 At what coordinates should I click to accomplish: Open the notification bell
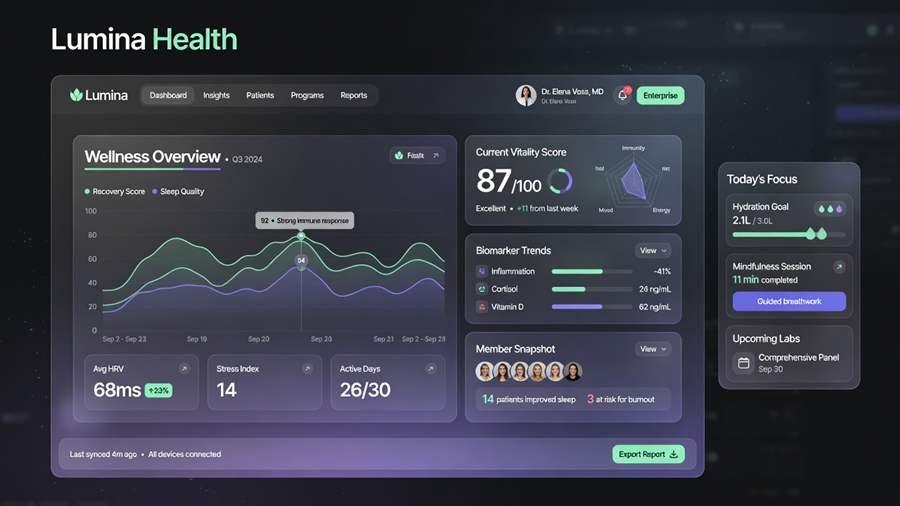tap(623, 95)
